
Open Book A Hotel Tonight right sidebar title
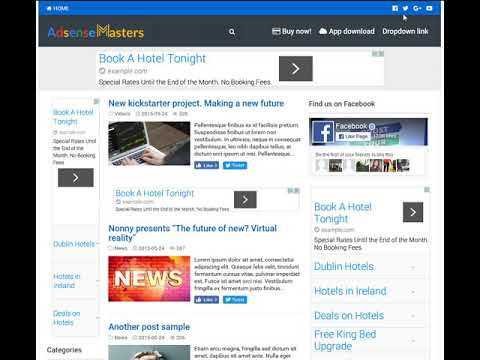coord(343,213)
